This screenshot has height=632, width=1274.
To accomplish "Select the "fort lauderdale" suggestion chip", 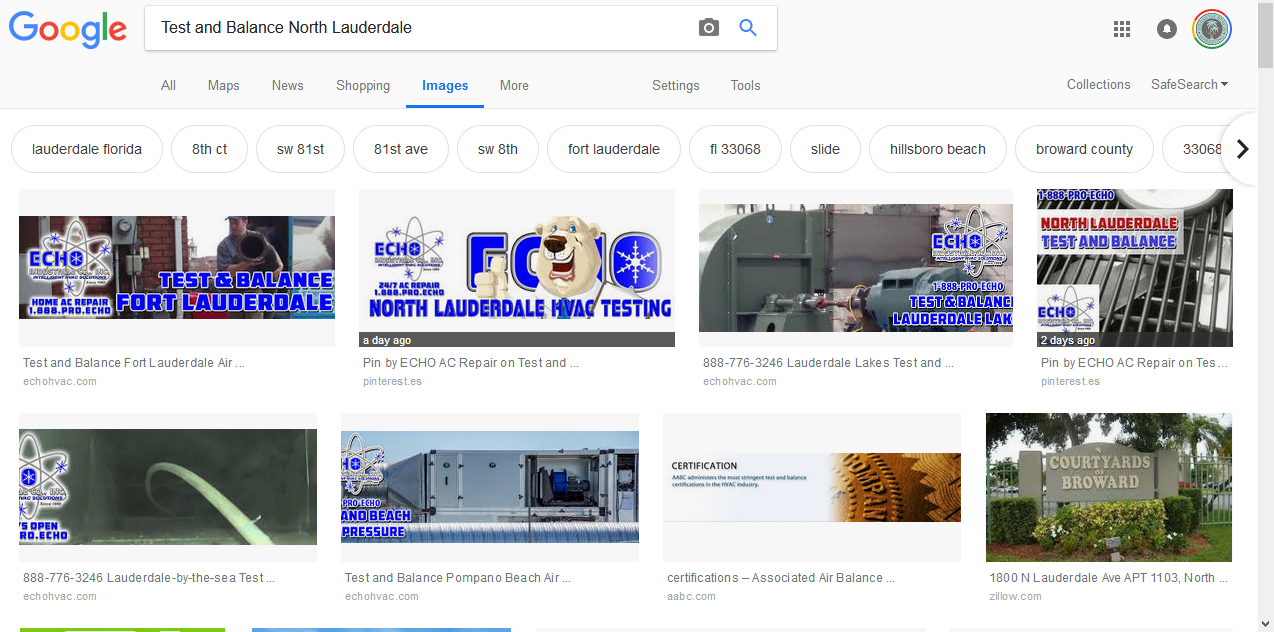I will tap(613, 149).
